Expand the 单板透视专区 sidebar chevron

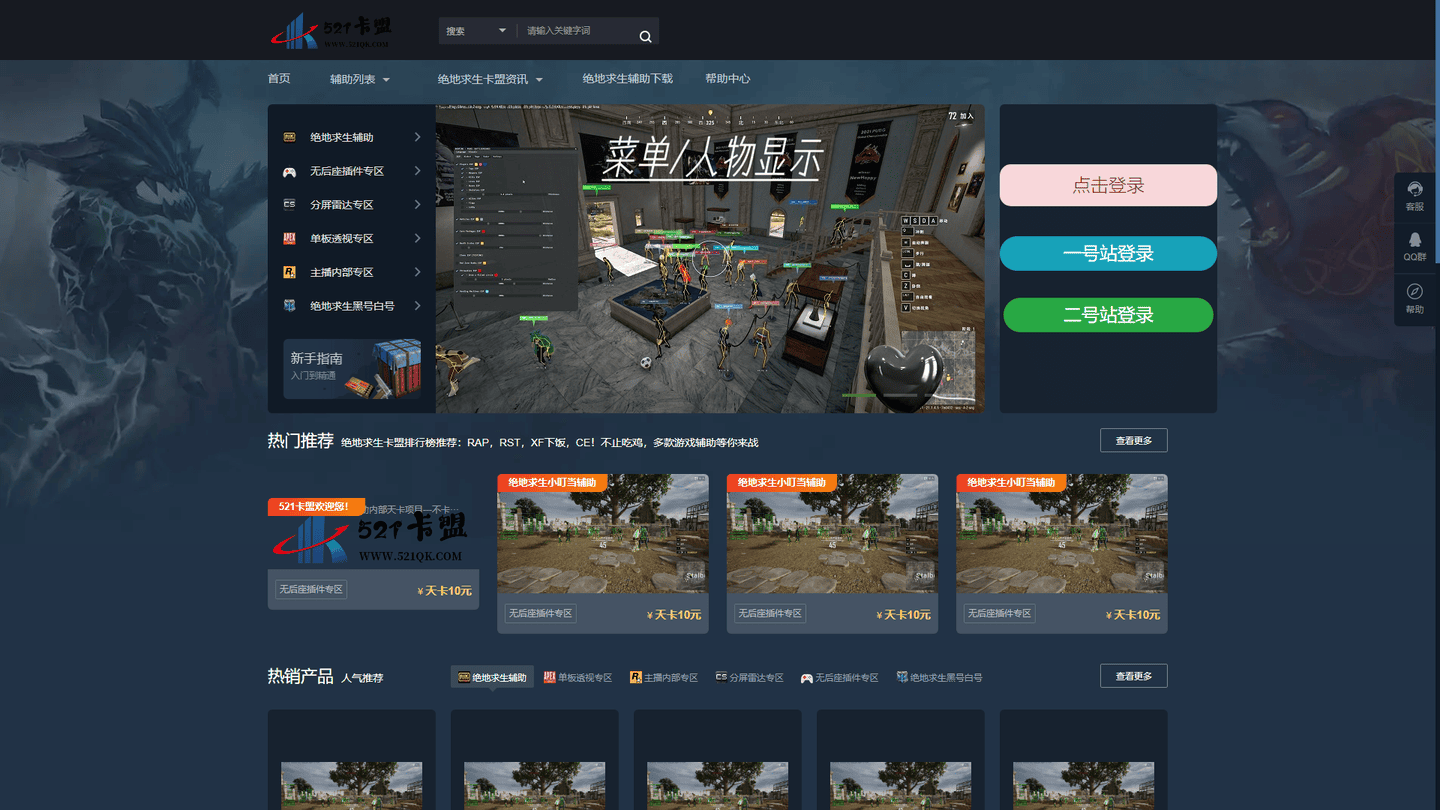pos(418,238)
